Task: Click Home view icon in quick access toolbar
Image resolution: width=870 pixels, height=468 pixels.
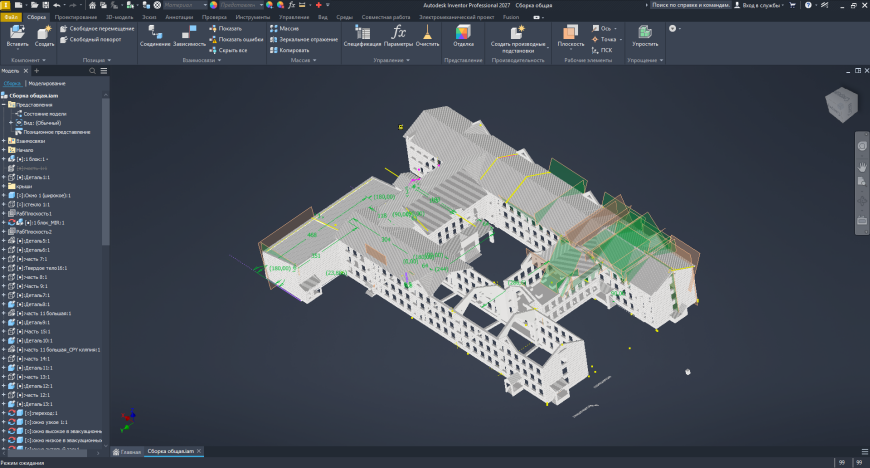Action: coord(92,5)
